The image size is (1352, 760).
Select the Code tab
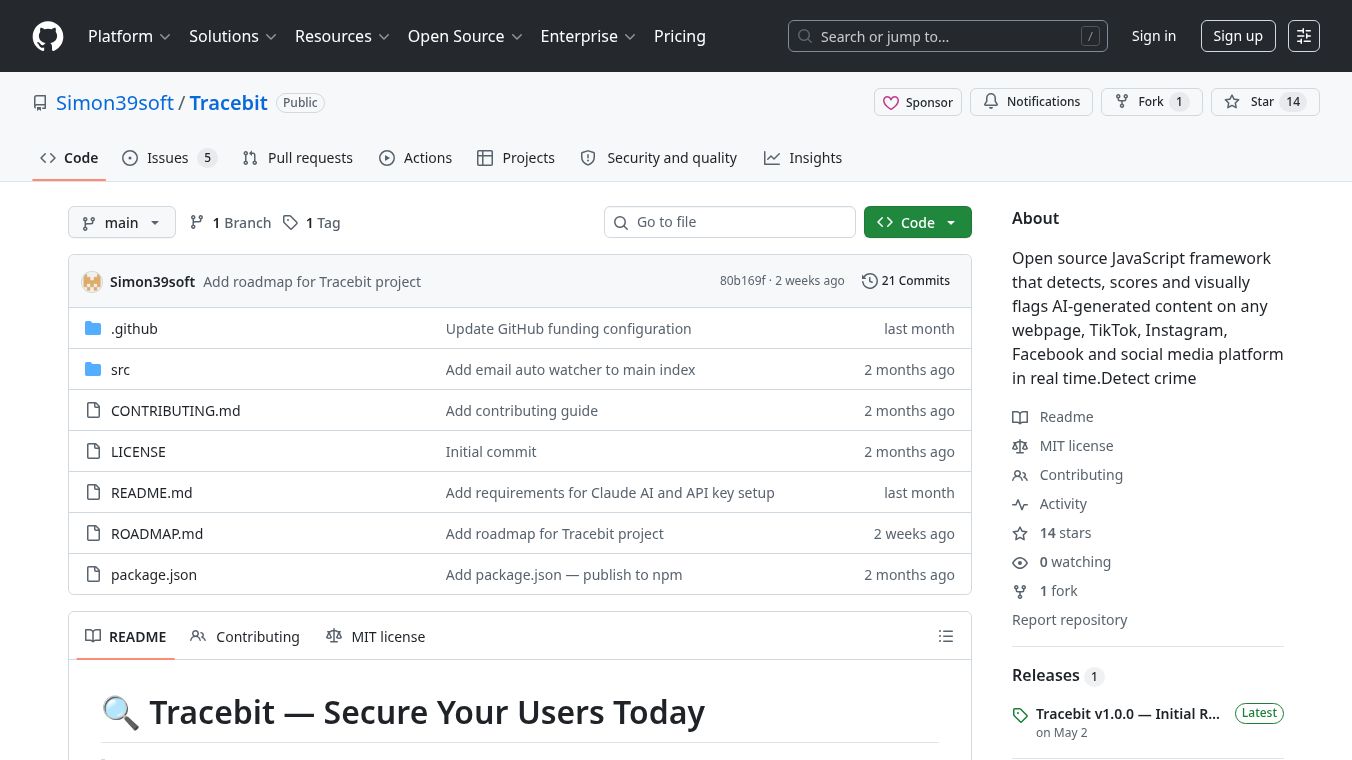(x=69, y=158)
